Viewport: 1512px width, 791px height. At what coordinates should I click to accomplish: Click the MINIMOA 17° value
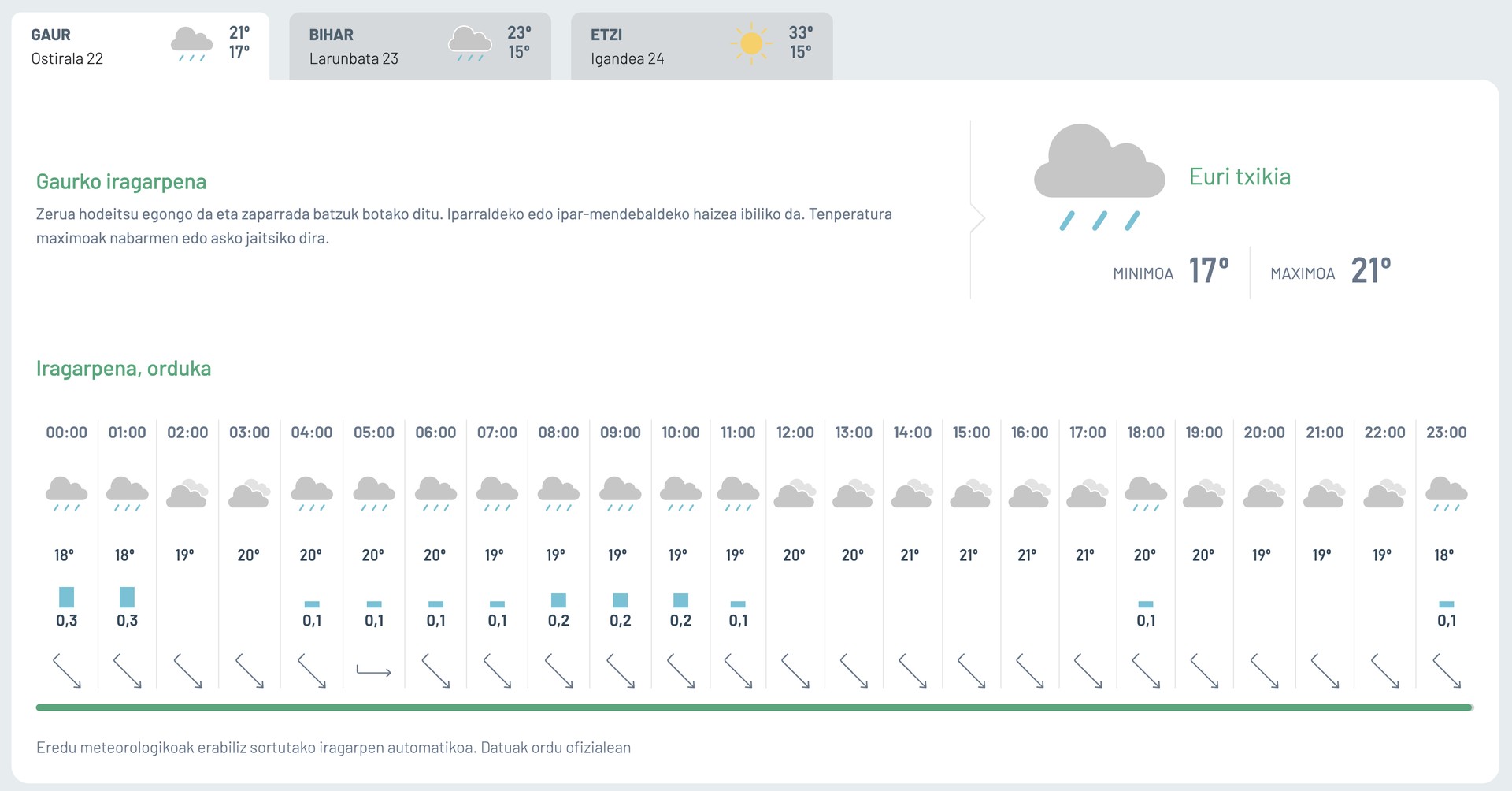click(1209, 271)
